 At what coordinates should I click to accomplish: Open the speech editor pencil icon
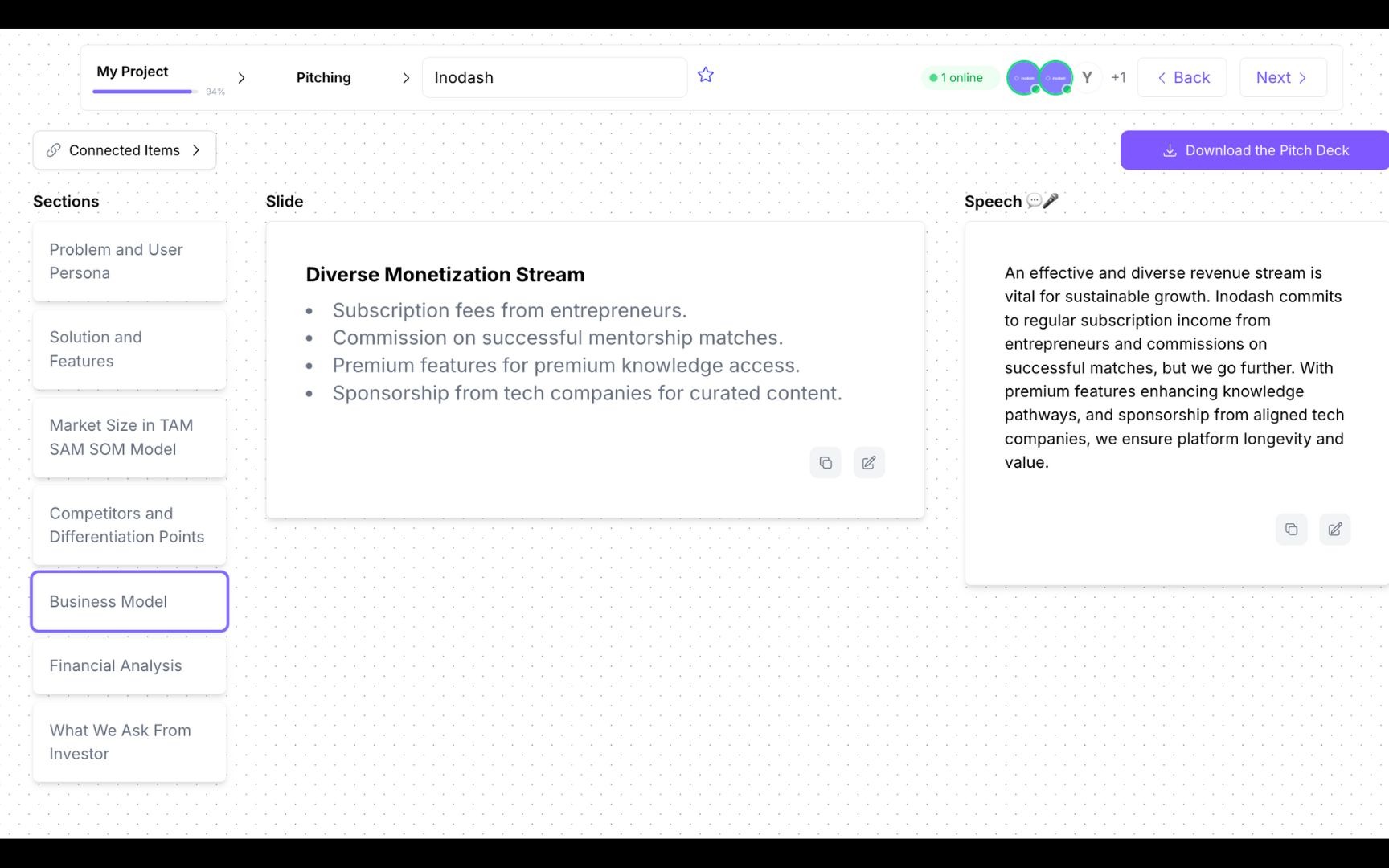[1334, 529]
